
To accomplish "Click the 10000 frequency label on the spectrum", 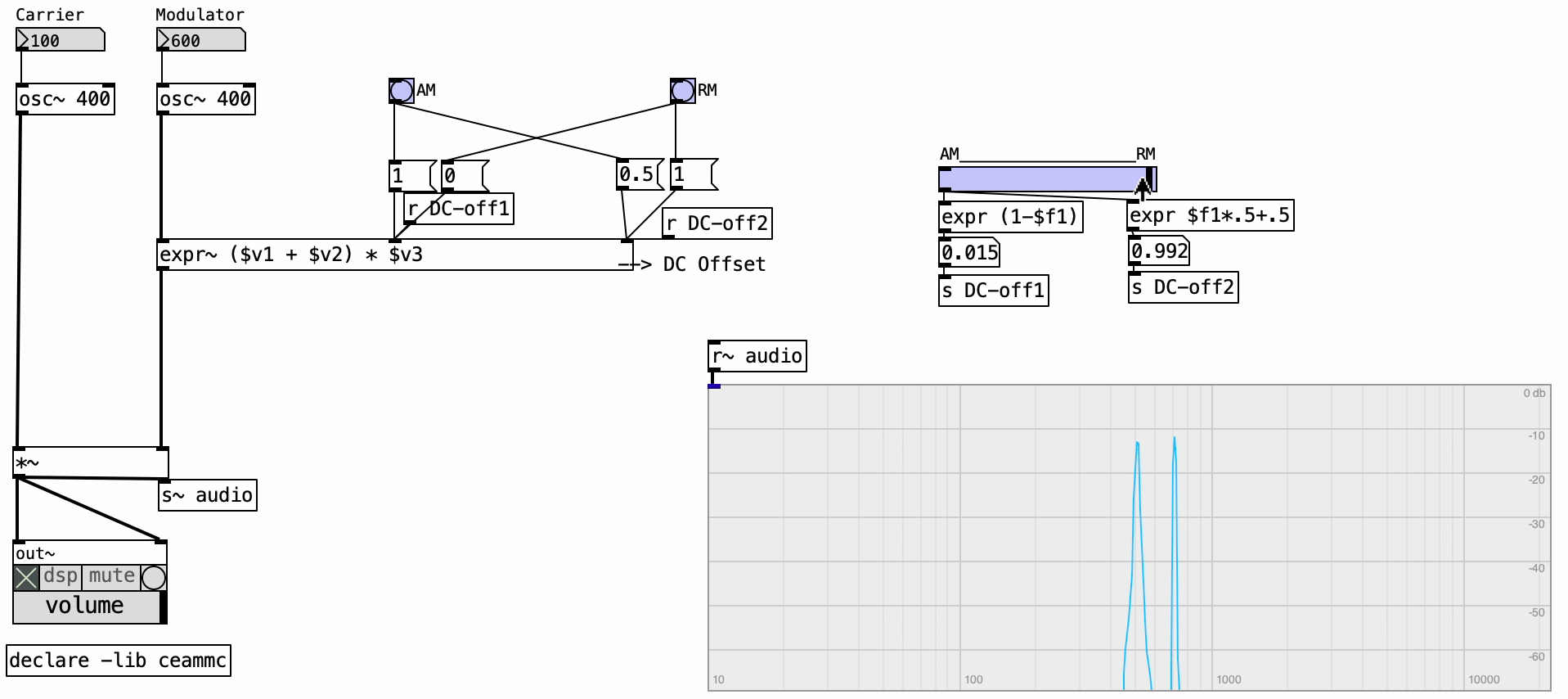I will [x=1484, y=679].
